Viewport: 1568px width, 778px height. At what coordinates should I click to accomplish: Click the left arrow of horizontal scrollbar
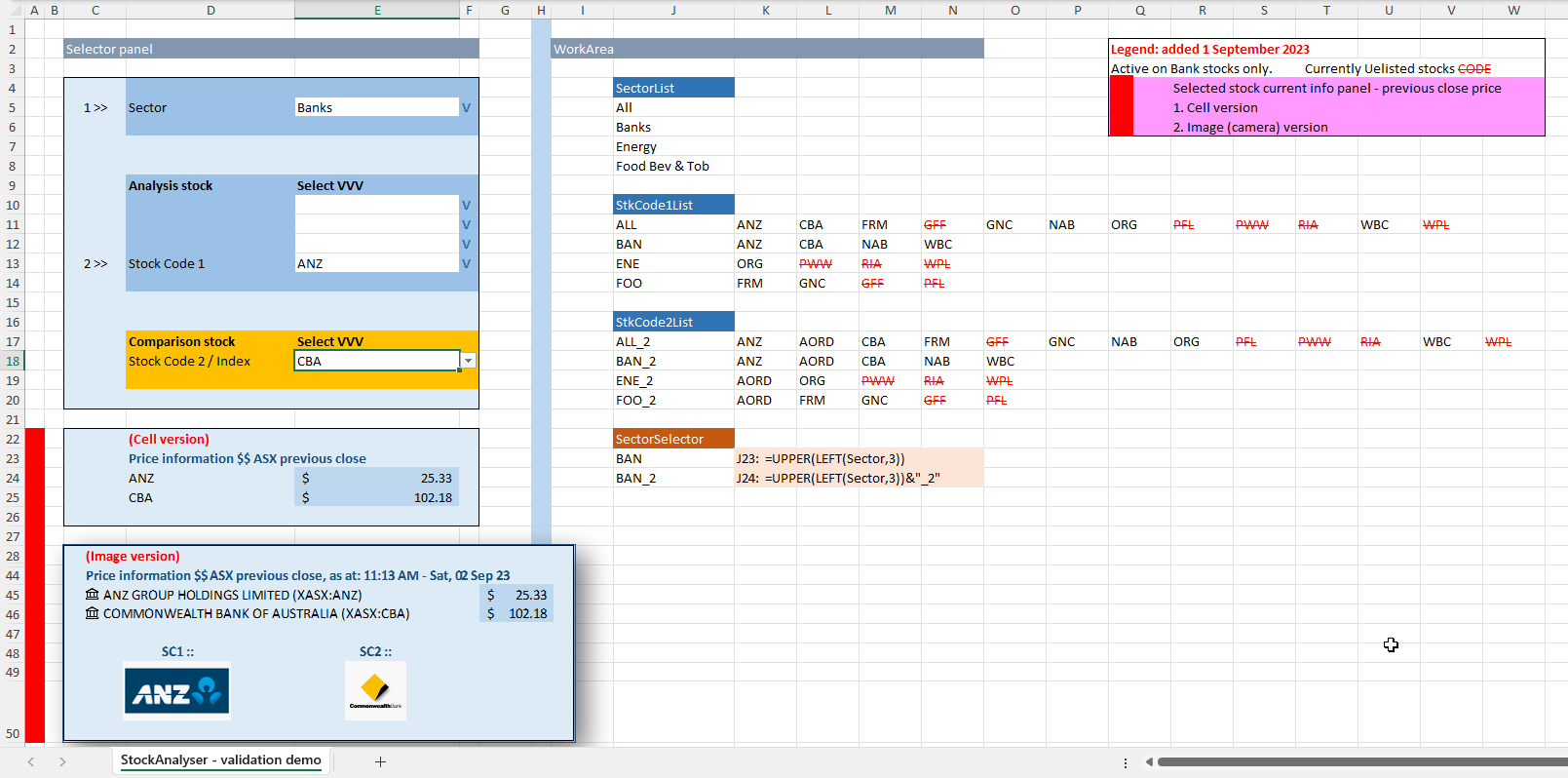click(1149, 761)
